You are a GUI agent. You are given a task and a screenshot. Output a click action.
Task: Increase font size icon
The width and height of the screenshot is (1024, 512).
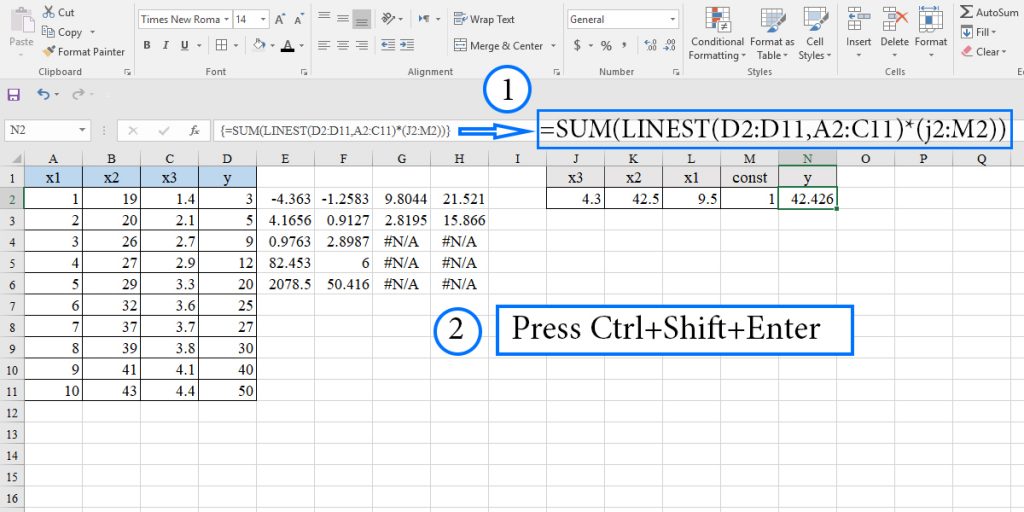[280, 20]
